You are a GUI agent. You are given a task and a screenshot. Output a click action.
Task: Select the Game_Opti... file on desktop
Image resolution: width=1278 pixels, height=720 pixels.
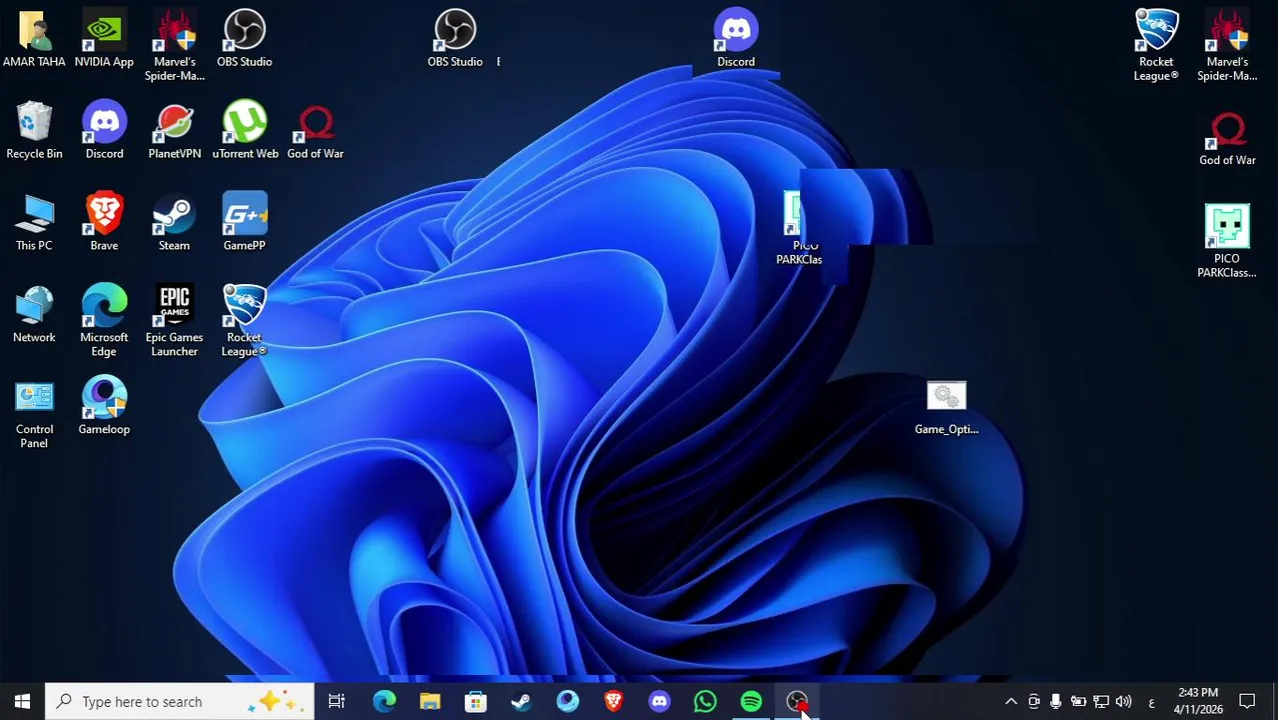coord(946,408)
